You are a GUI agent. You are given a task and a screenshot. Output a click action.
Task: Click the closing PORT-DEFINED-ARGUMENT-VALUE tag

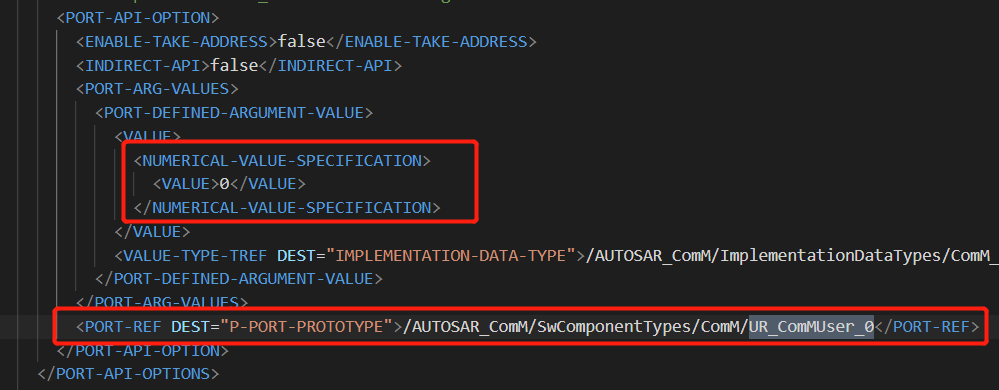point(238,278)
